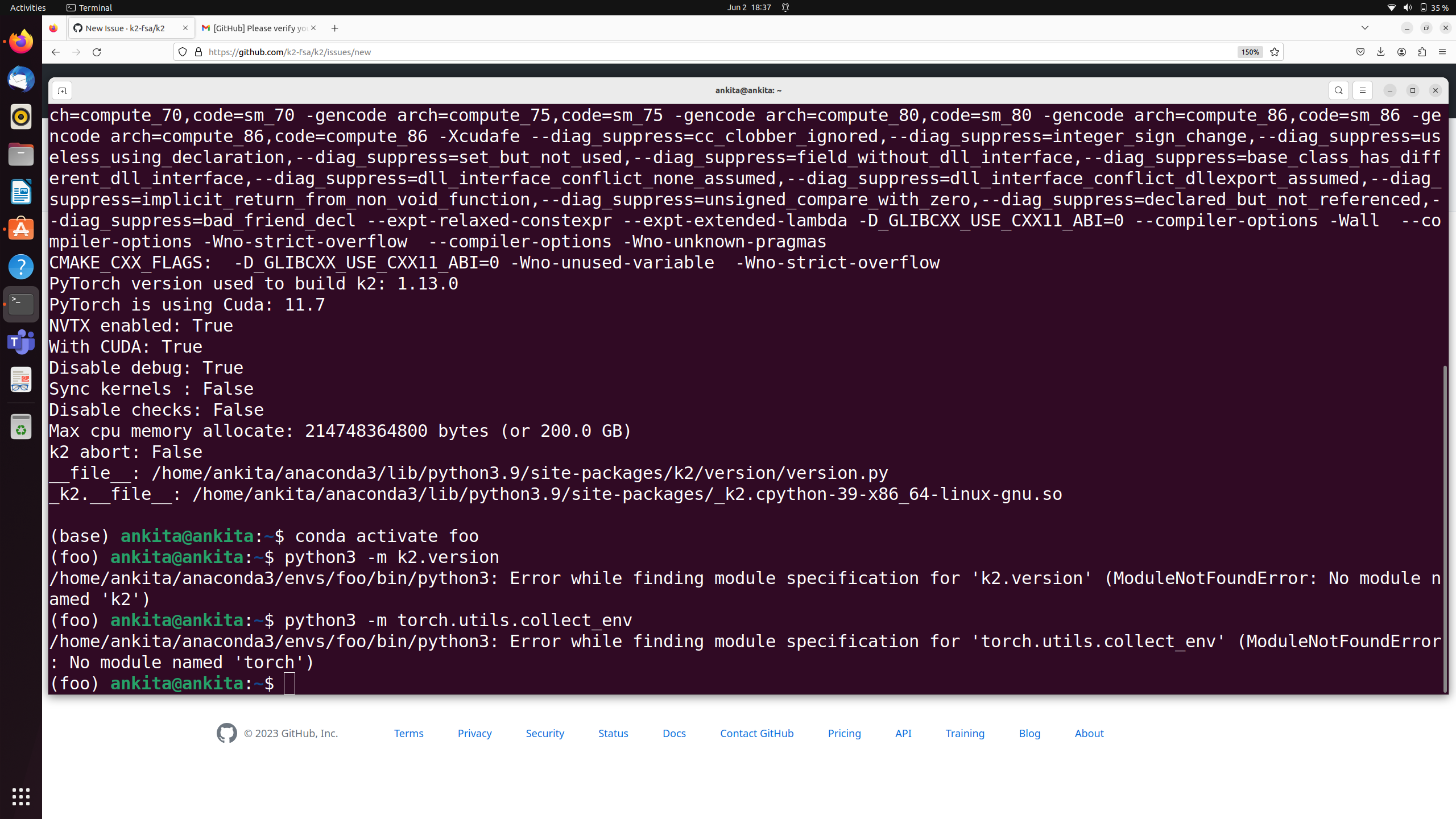Open the Terminal menu in the top bar
This screenshot has width=1456, height=819.
89,7
